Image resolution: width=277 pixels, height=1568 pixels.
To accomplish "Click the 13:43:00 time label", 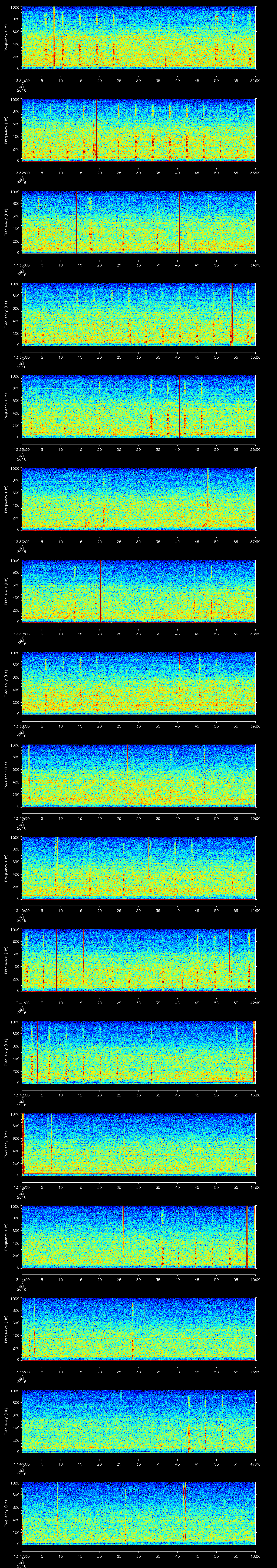I will coord(21,1187).
